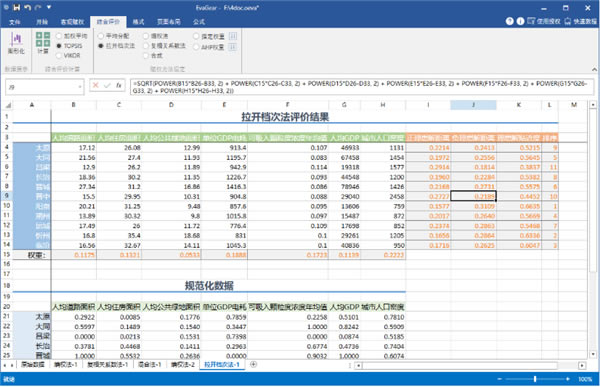Click the green grid calculate icon

click(43, 39)
